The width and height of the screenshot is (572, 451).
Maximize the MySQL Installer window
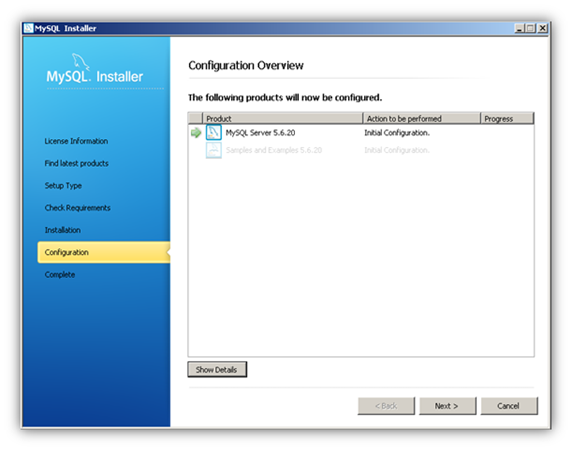[x=531, y=28]
